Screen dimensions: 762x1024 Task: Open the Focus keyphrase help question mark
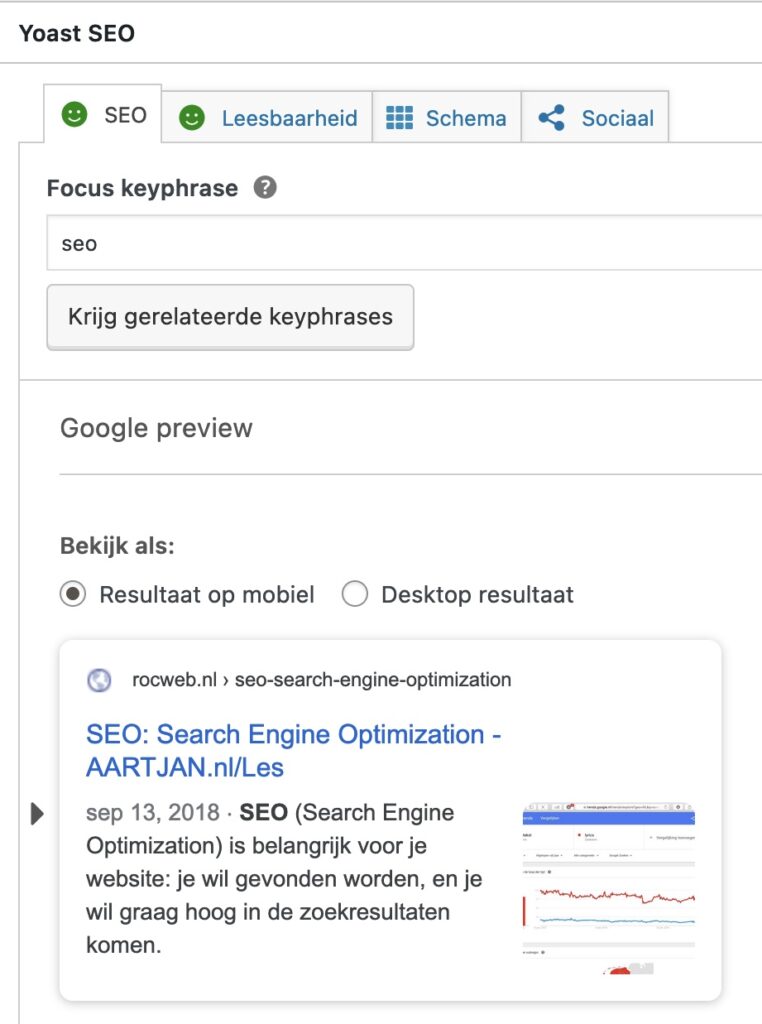point(264,188)
